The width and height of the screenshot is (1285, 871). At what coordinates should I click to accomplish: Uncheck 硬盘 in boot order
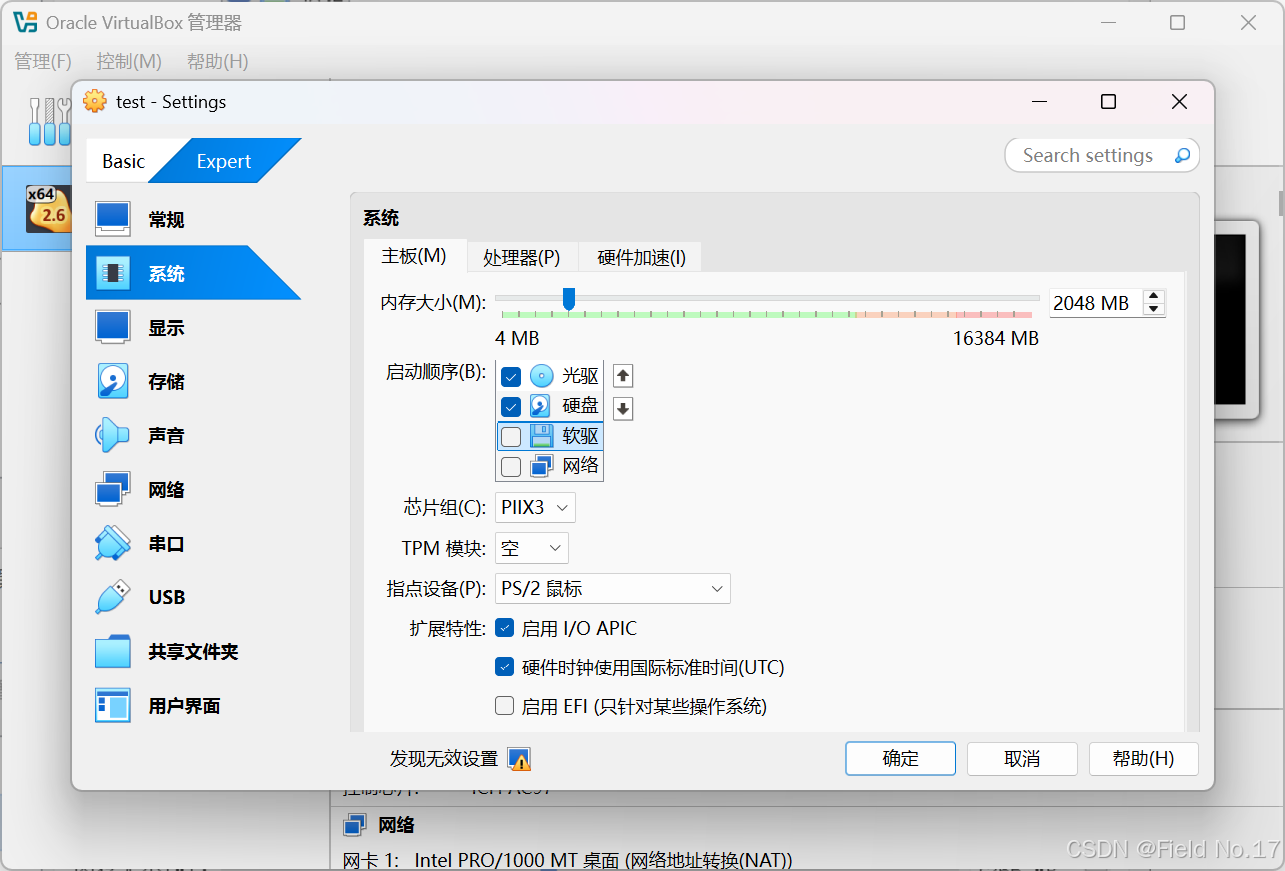point(511,407)
